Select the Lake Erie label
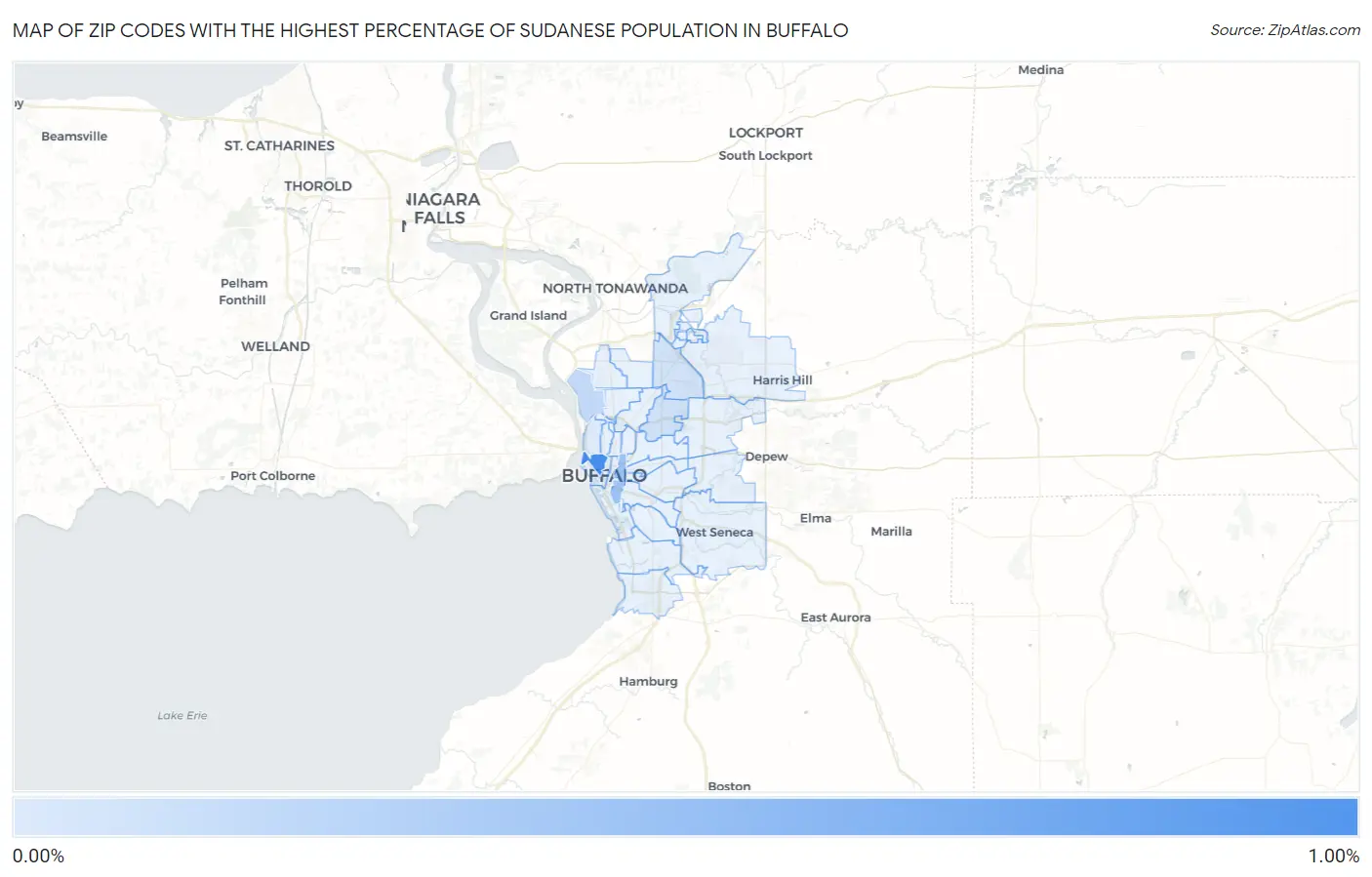This screenshot has width=1372, height=877. point(182,716)
